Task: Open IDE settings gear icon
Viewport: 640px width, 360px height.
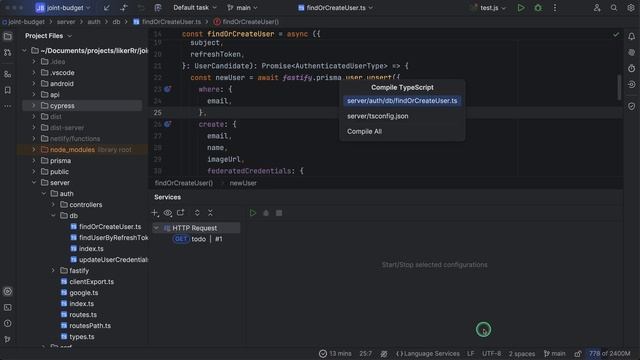Action: pos(631,8)
